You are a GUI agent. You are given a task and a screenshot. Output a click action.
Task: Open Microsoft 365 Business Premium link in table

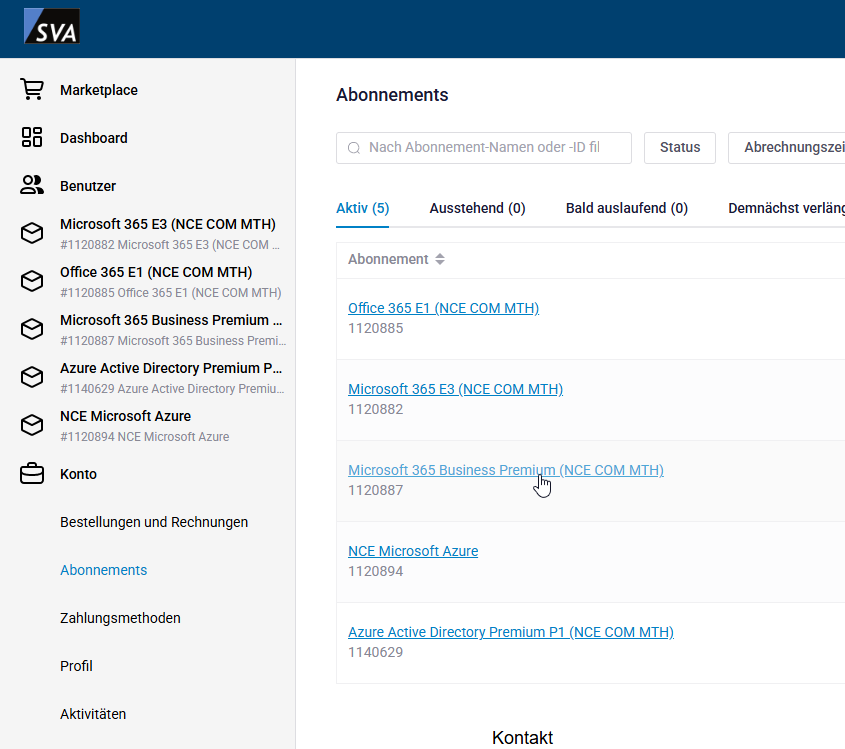click(505, 470)
